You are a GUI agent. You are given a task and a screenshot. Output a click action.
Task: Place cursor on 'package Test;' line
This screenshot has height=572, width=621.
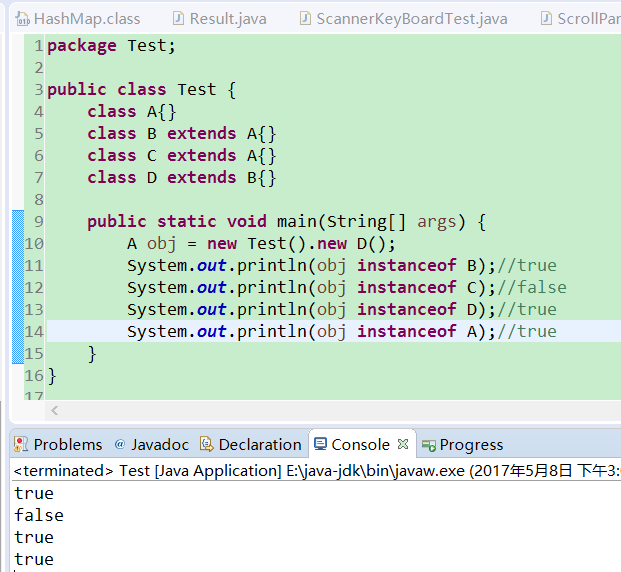[x=111, y=46]
